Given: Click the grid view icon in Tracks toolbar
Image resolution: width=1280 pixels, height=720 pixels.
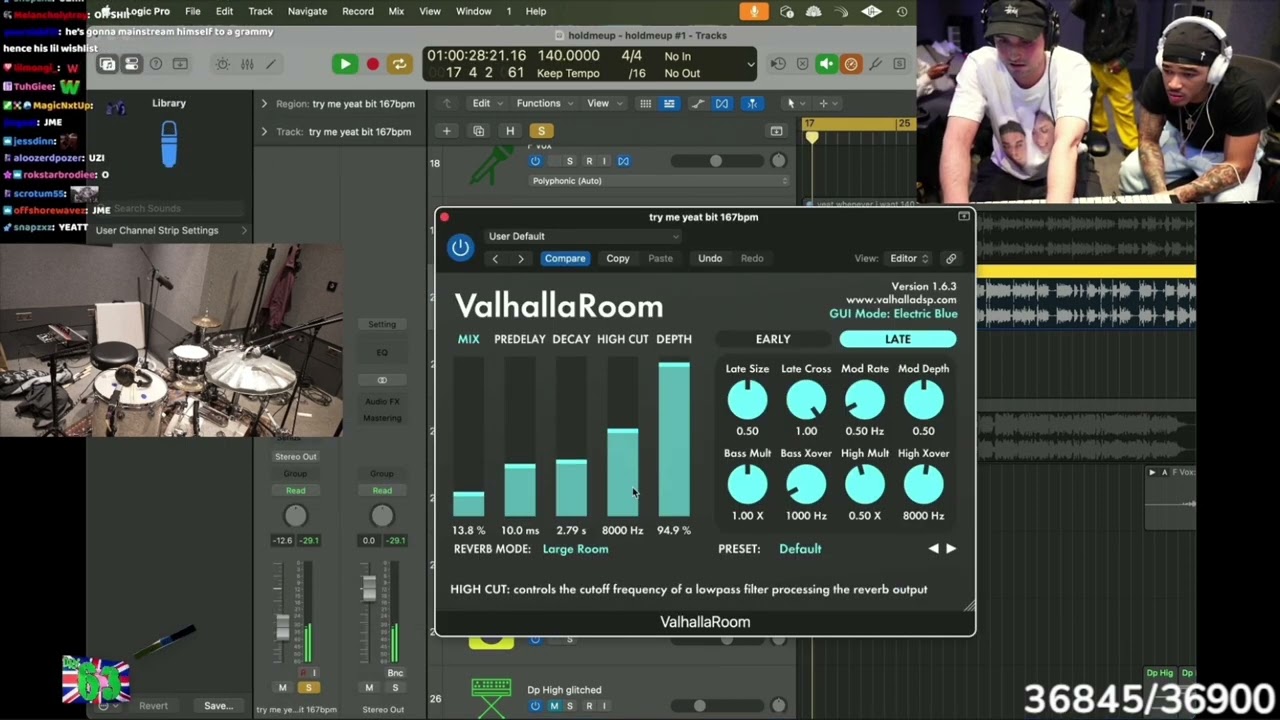Looking at the screenshot, I should click(x=645, y=103).
